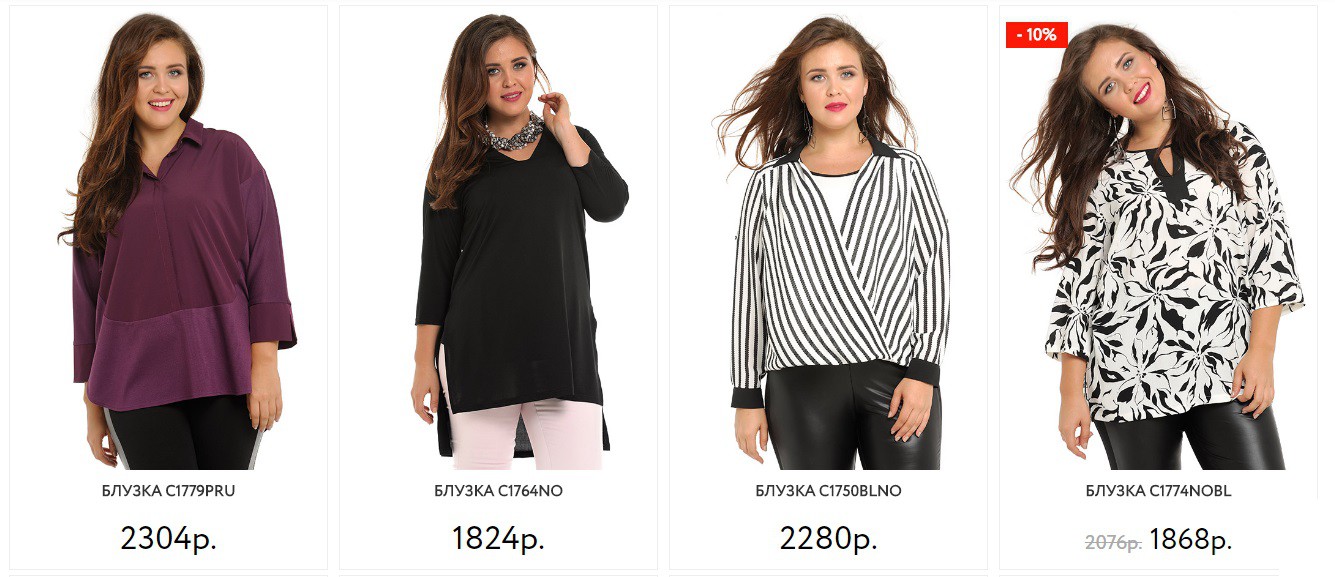Click the БЛУЗКА C1774NOBL title link
1335x577 pixels.
click(1158, 491)
